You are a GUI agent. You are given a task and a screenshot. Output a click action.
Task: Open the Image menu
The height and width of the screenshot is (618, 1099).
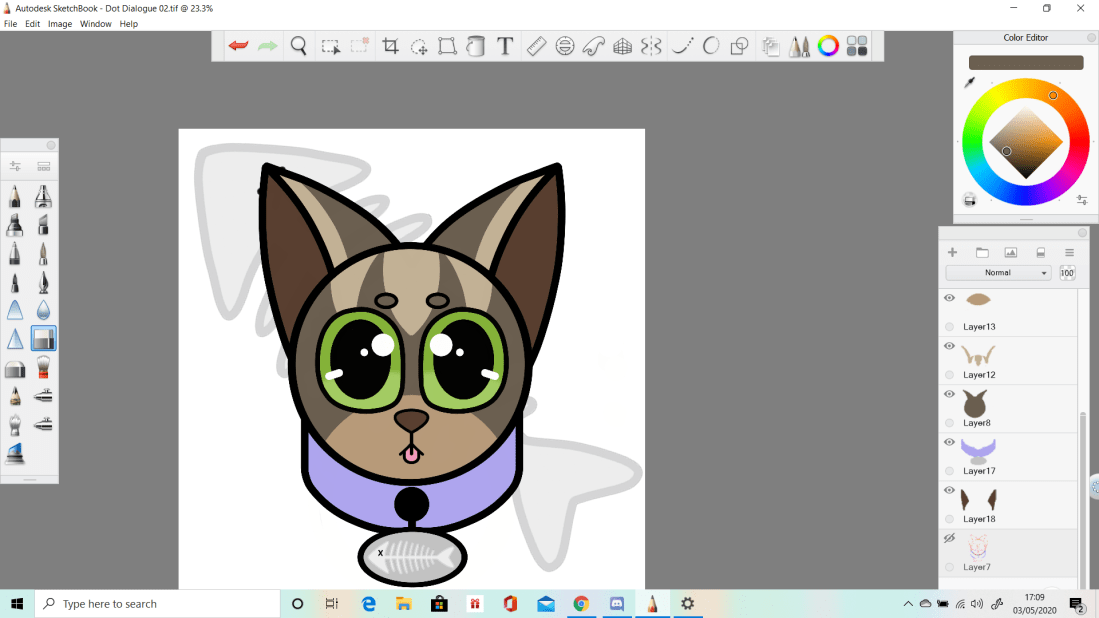click(x=60, y=24)
